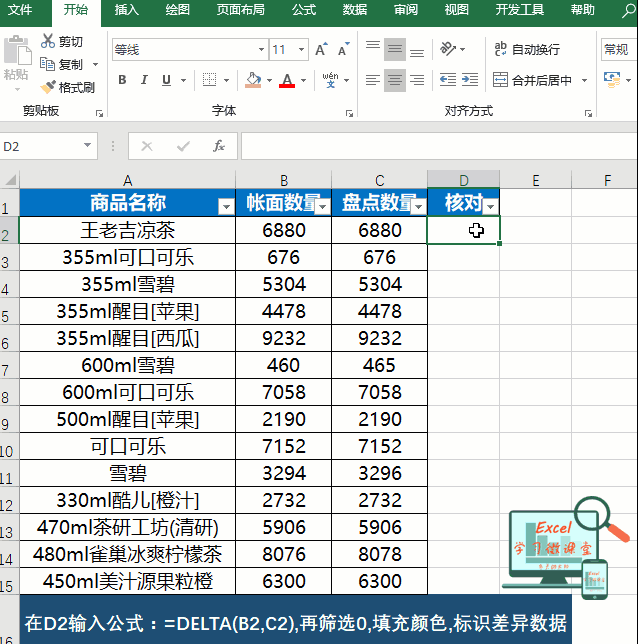Click the Copy icon
Image resolution: width=638 pixels, height=644 pixels.
coord(47,64)
